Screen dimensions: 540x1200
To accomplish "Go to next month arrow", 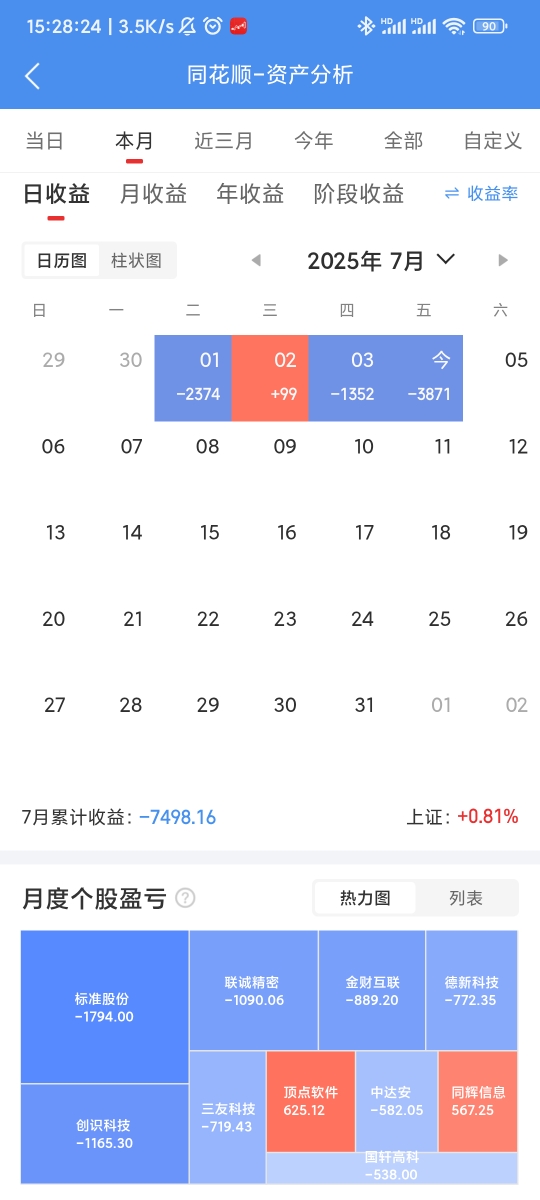I will pos(503,261).
